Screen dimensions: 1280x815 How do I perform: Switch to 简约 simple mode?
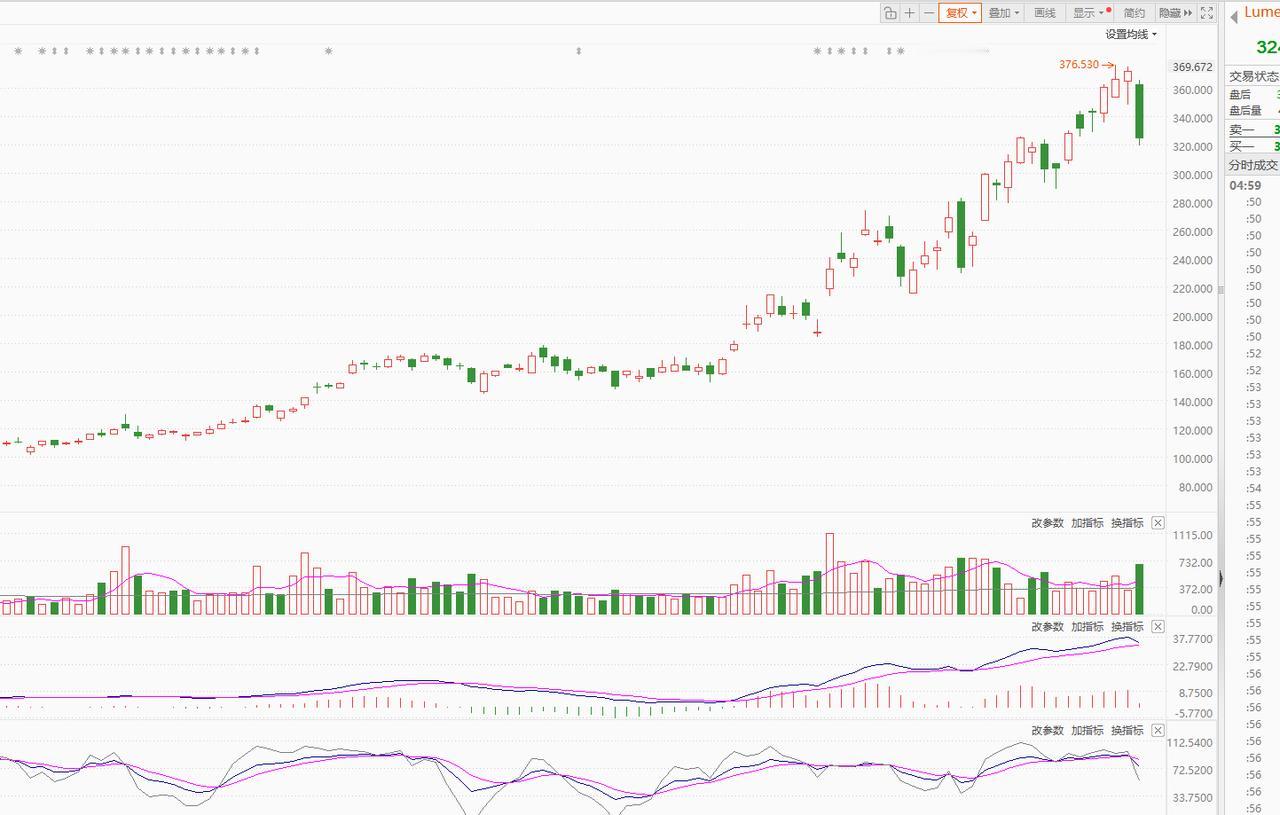pyautogui.click(x=1134, y=13)
